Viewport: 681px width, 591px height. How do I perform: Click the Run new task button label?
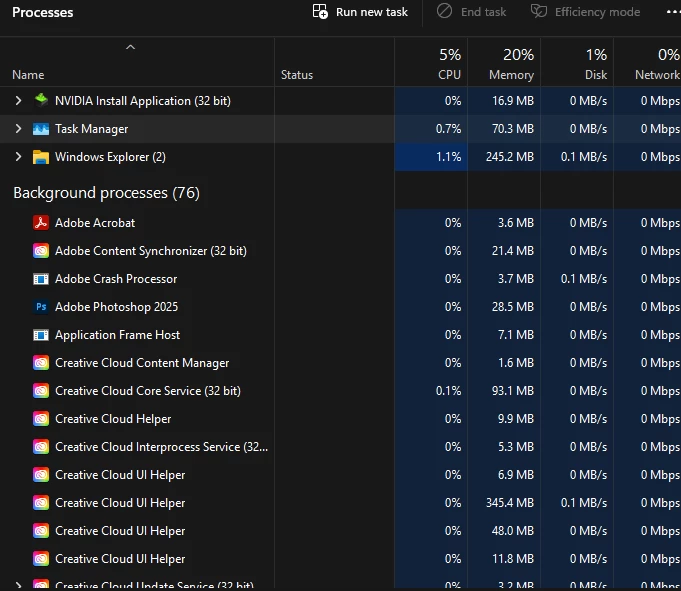pos(372,12)
